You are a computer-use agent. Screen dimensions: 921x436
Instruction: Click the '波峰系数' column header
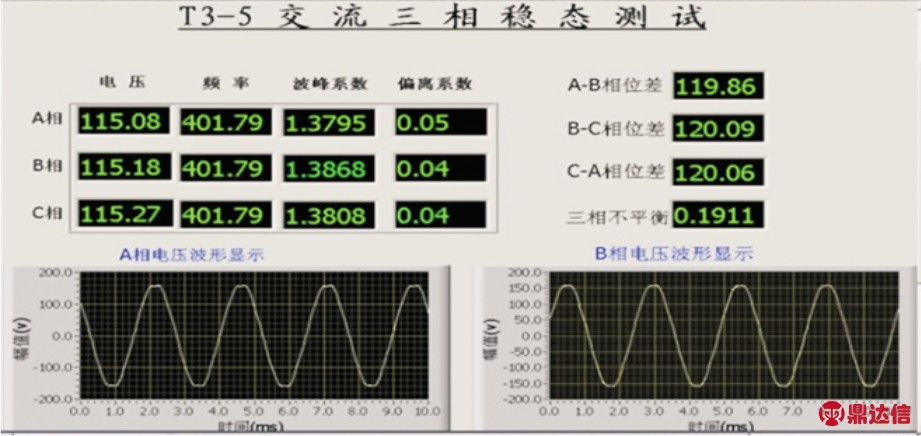point(330,84)
